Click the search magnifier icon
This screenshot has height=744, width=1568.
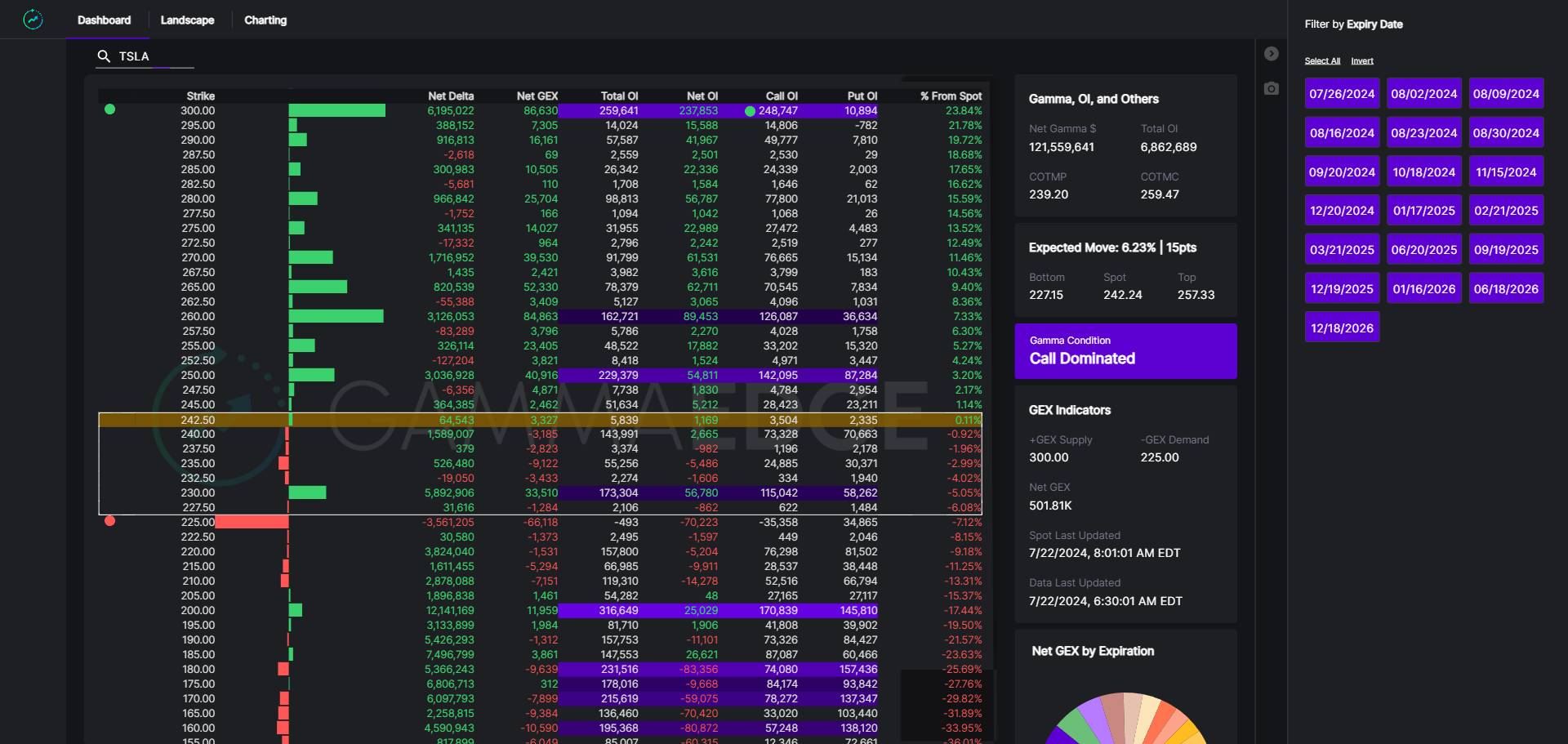pyautogui.click(x=104, y=56)
